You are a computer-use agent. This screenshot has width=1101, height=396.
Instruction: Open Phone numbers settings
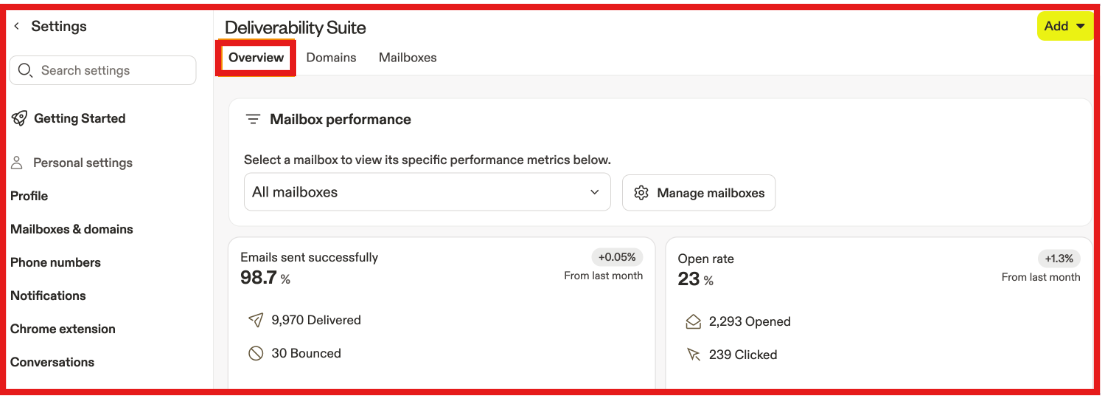point(55,263)
